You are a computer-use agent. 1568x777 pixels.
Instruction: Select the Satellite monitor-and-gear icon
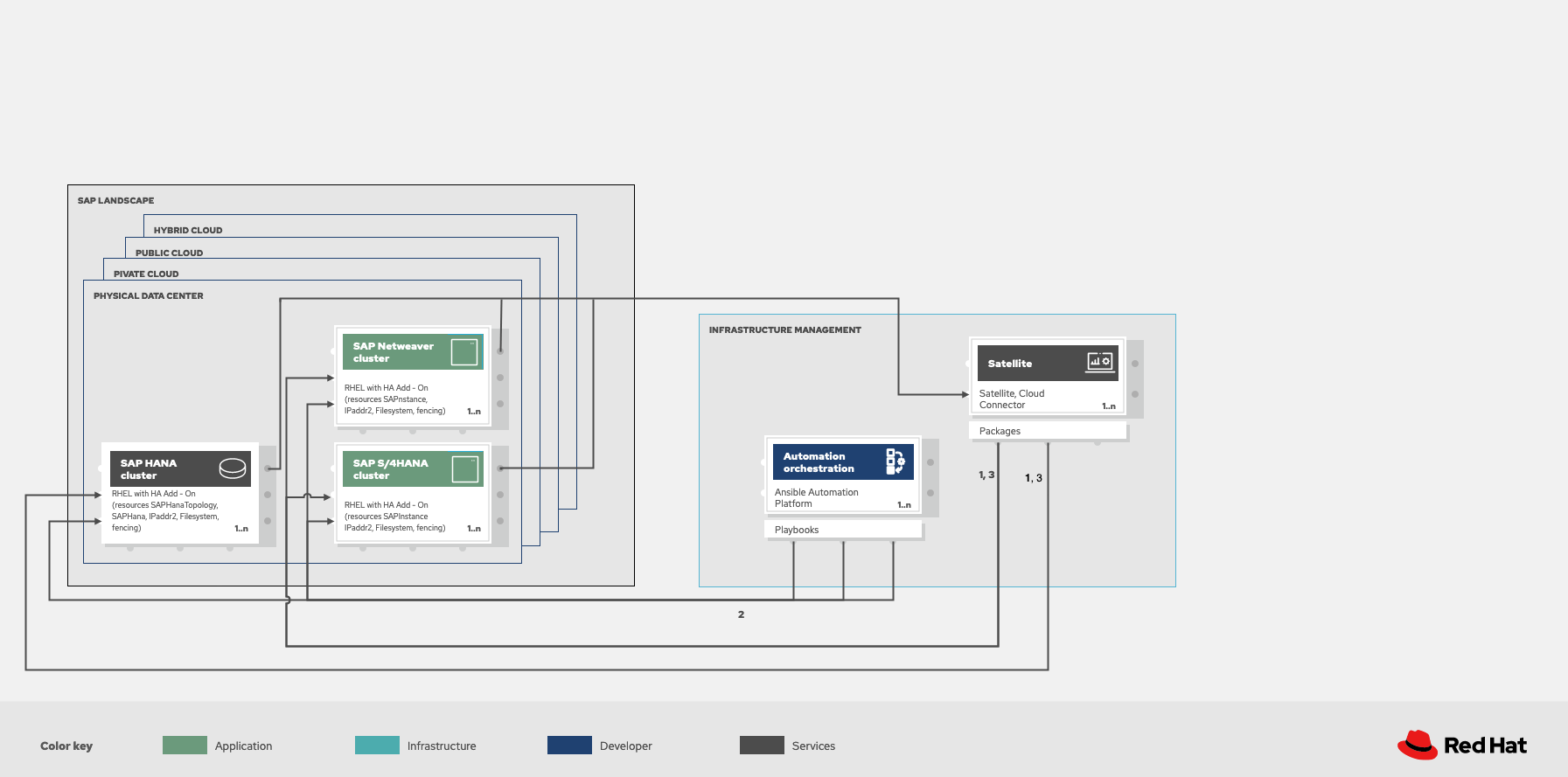pyautogui.click(x=1099, y=362)
